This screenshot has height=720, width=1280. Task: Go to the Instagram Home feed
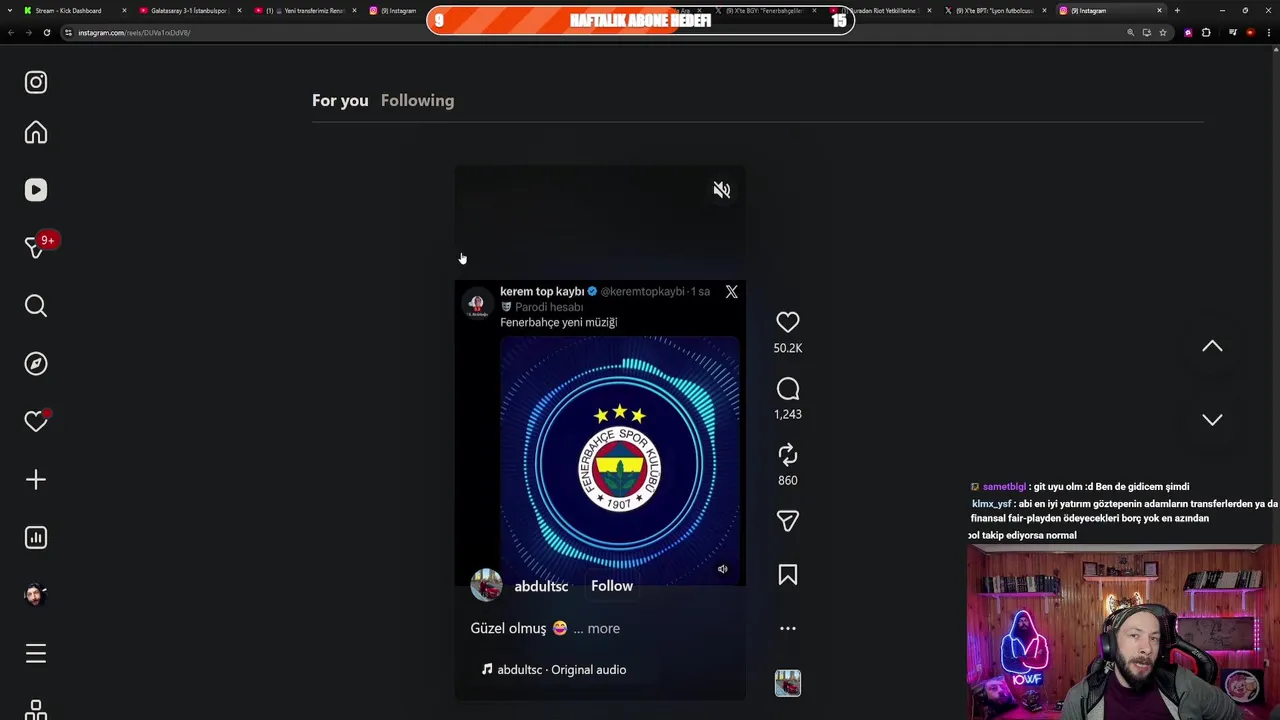(x=36, y=133)
